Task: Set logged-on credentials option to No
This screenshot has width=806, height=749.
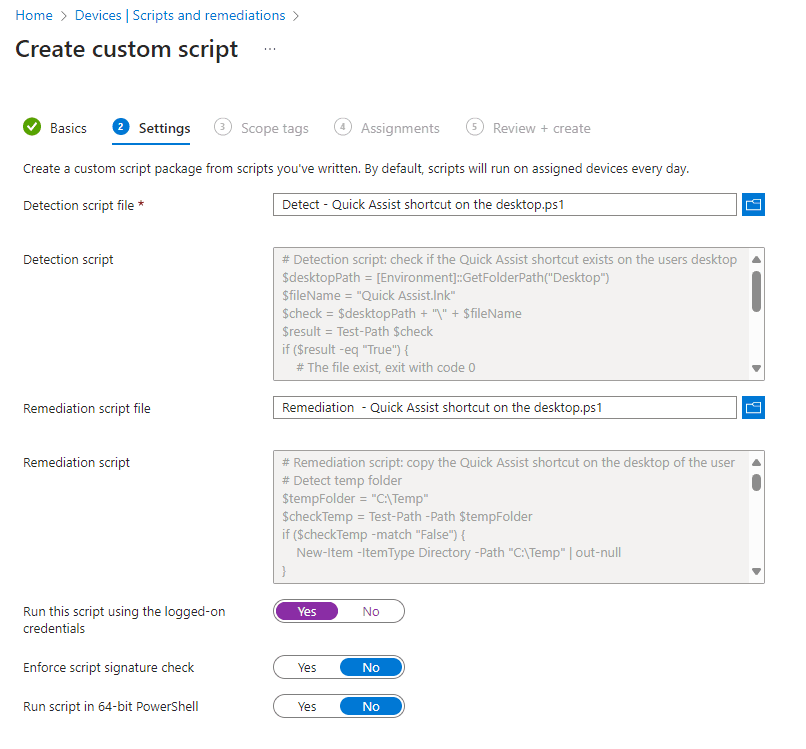Action: pos(371,611)
